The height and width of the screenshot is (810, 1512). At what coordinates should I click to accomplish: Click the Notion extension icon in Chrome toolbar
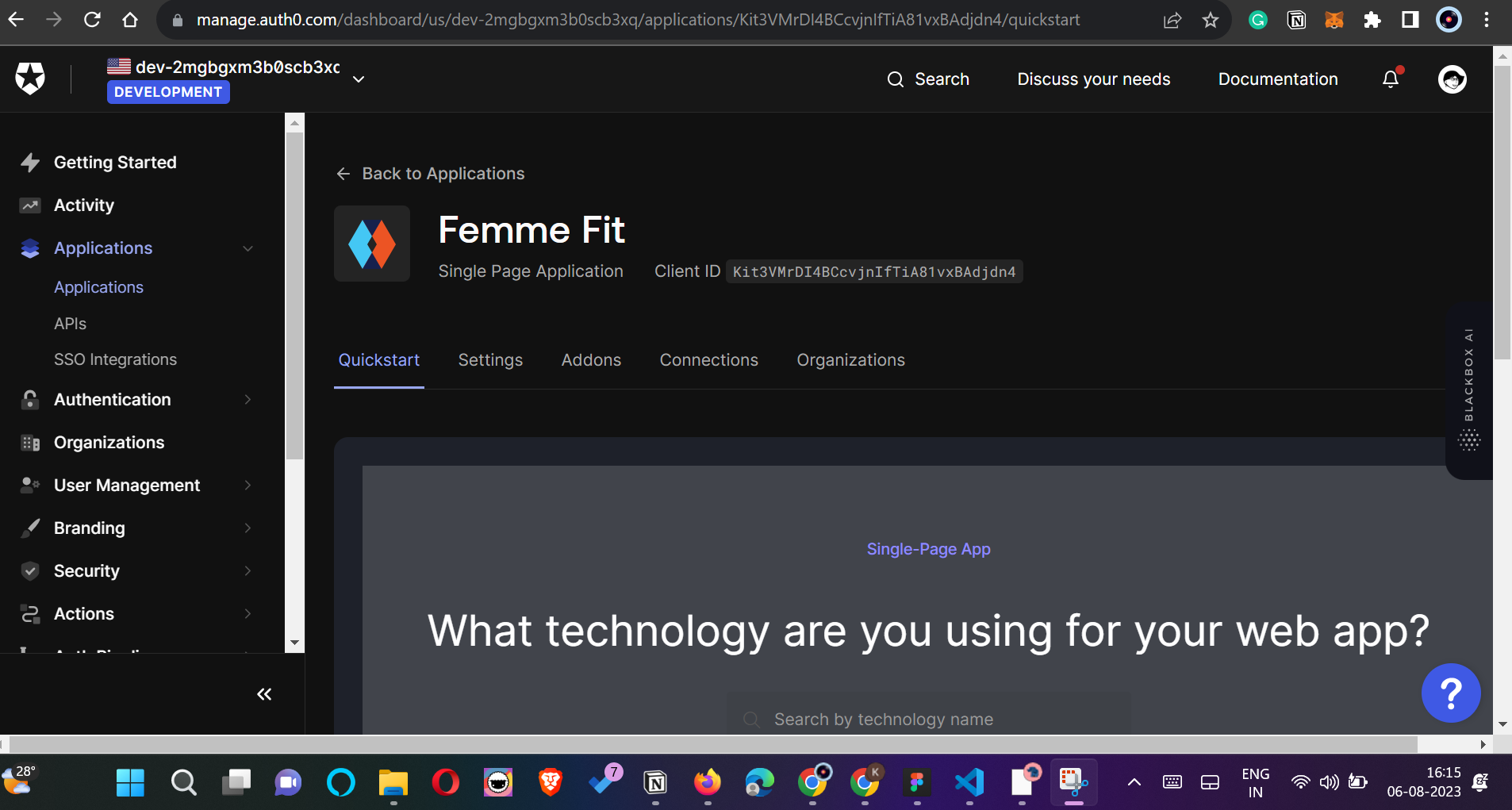(1296, 20)
